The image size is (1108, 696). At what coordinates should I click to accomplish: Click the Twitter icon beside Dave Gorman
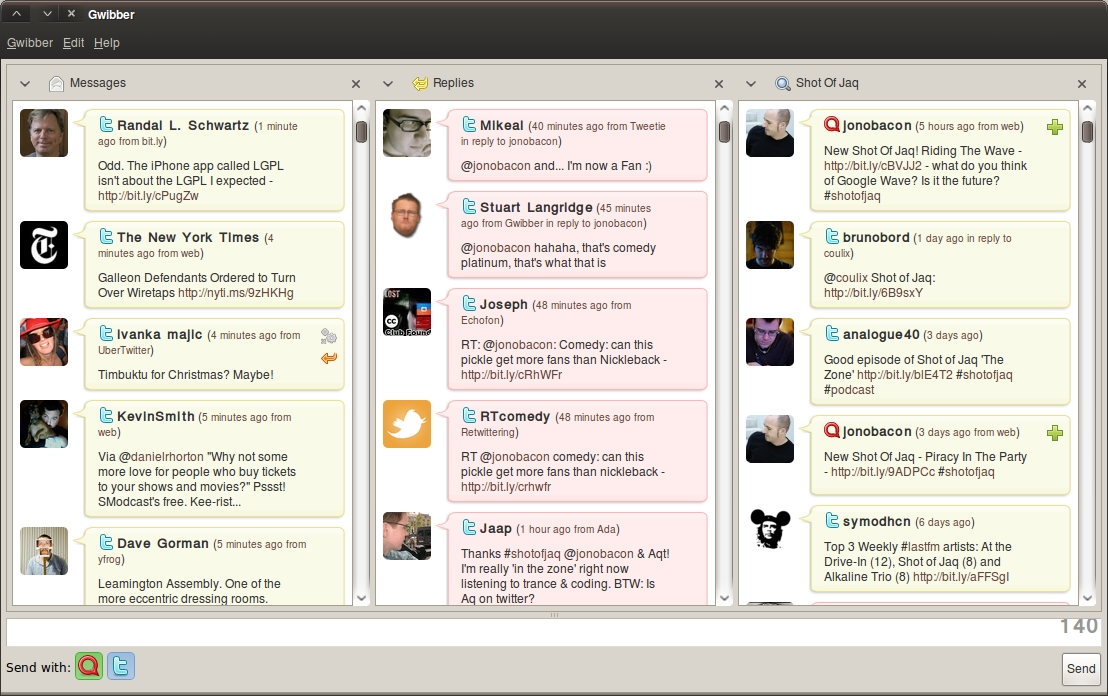click(106, 542)
